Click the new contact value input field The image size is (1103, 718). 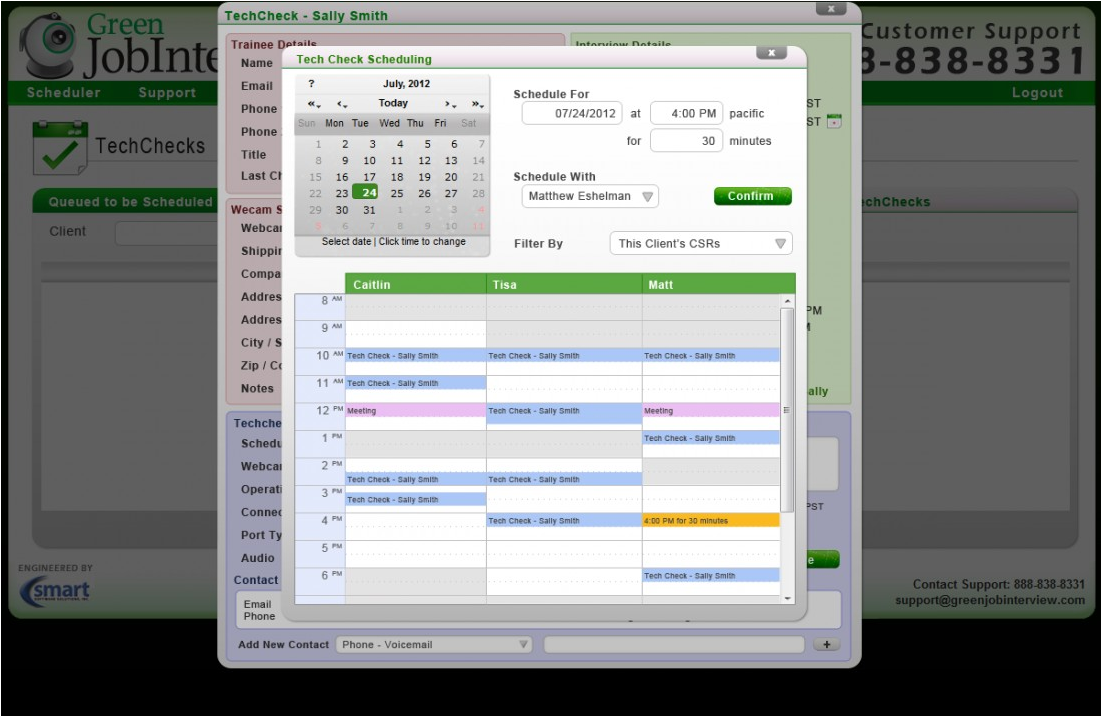[x=674, y=644]
